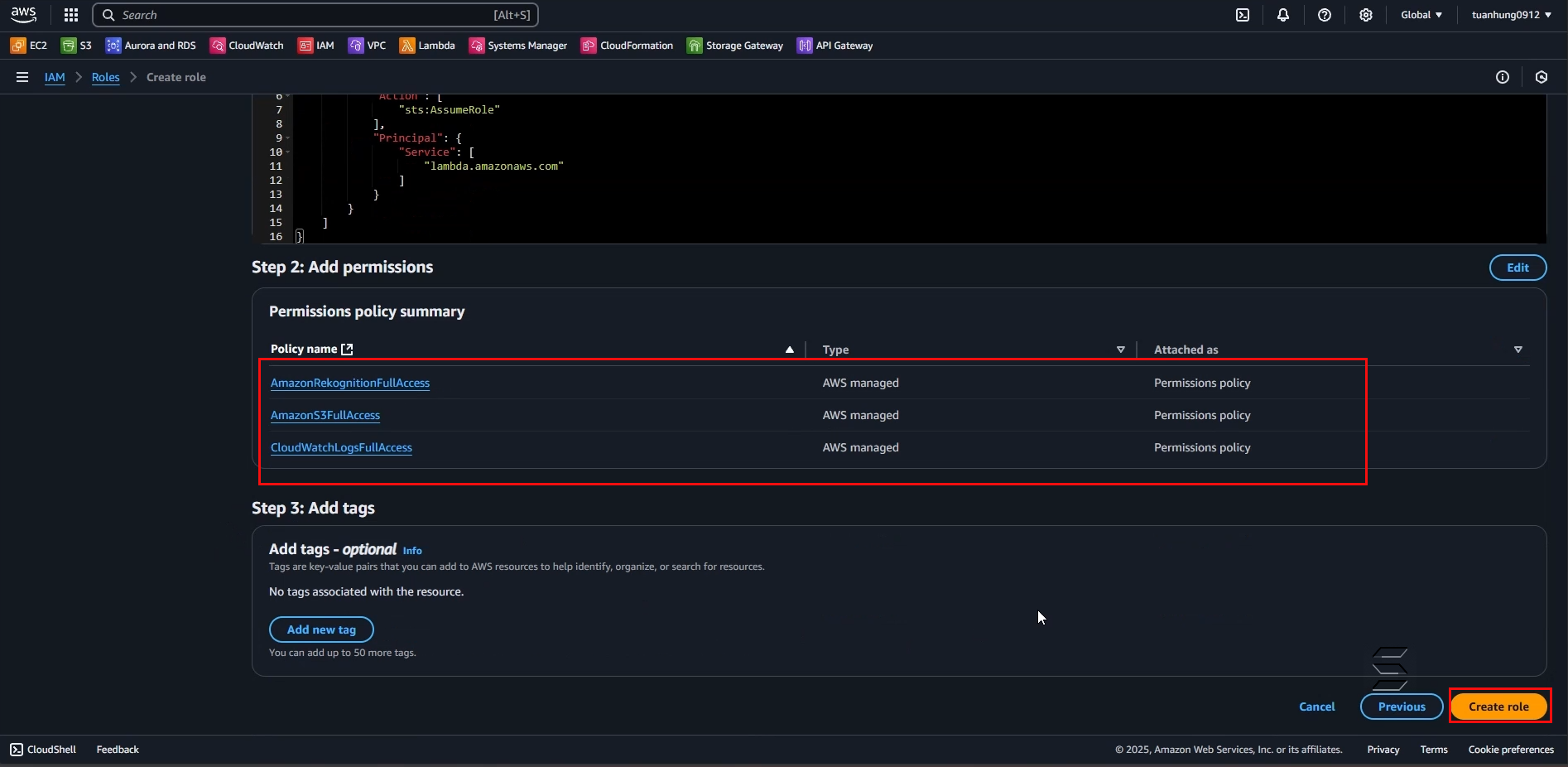Open the services grid menu icon

(x=71, y=15)
